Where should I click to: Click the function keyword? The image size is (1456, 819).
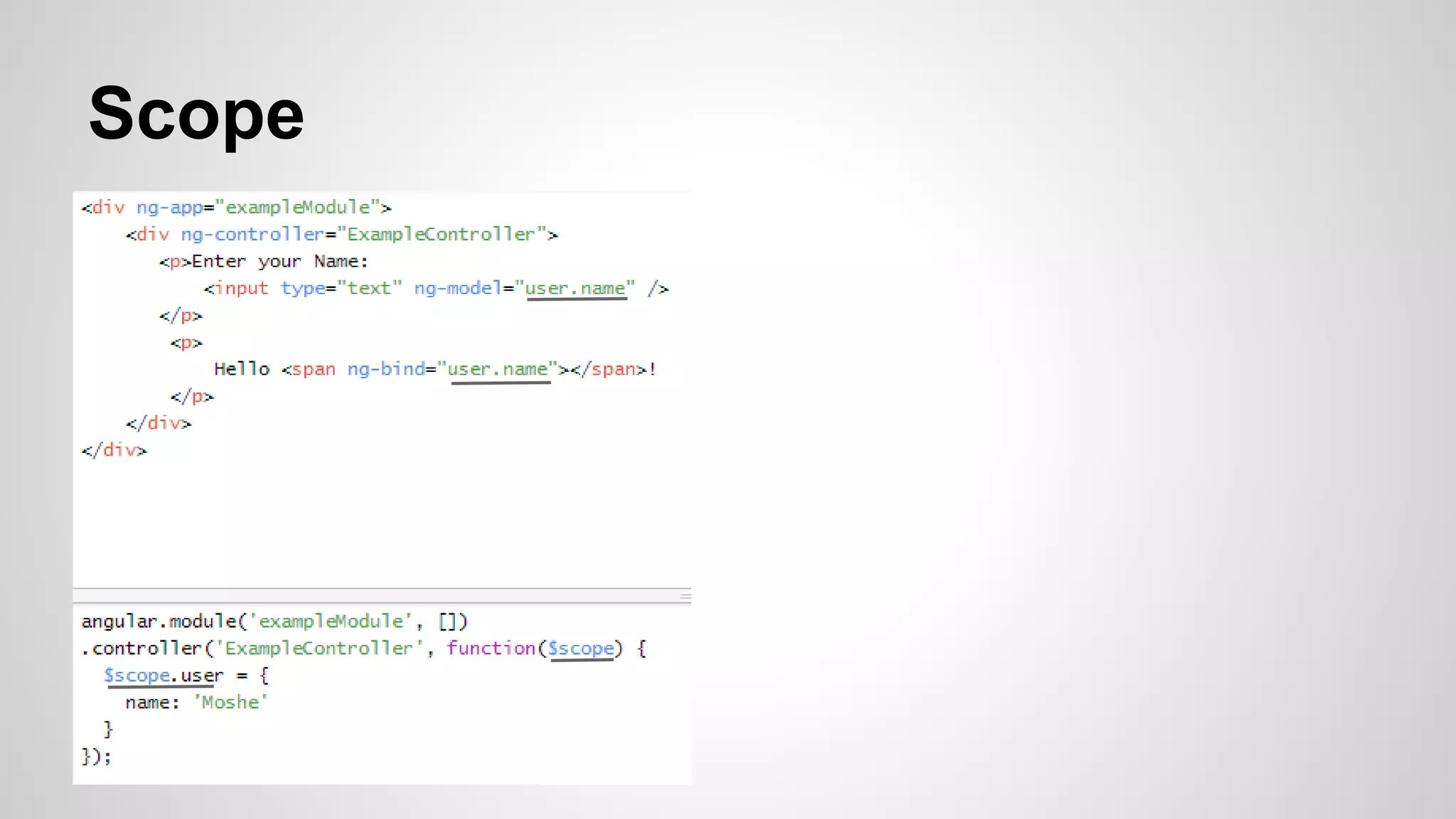pyautogui.click(x=491, y=649)
